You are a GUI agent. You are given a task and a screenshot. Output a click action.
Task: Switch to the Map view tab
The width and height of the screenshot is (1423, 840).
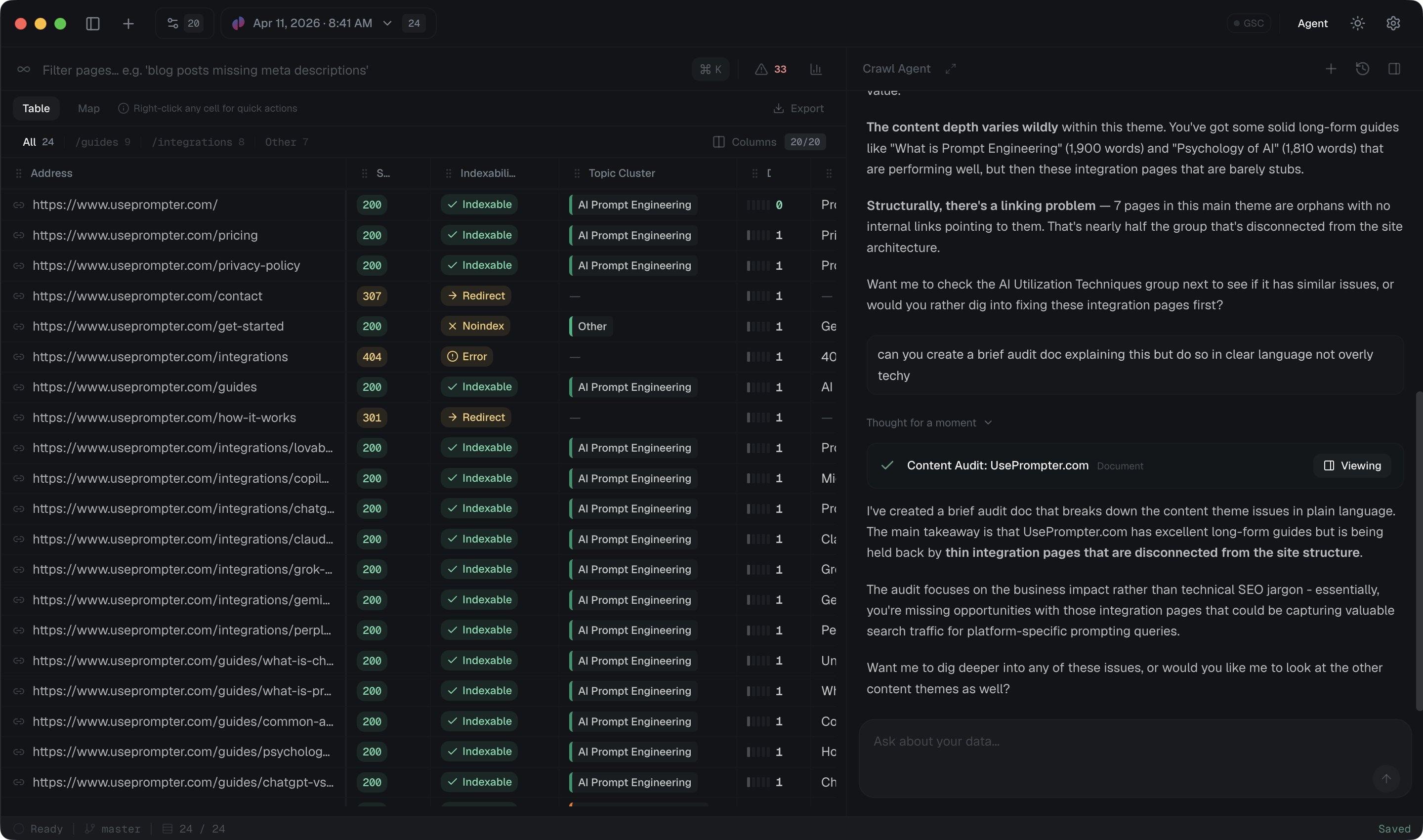[88, 108]
